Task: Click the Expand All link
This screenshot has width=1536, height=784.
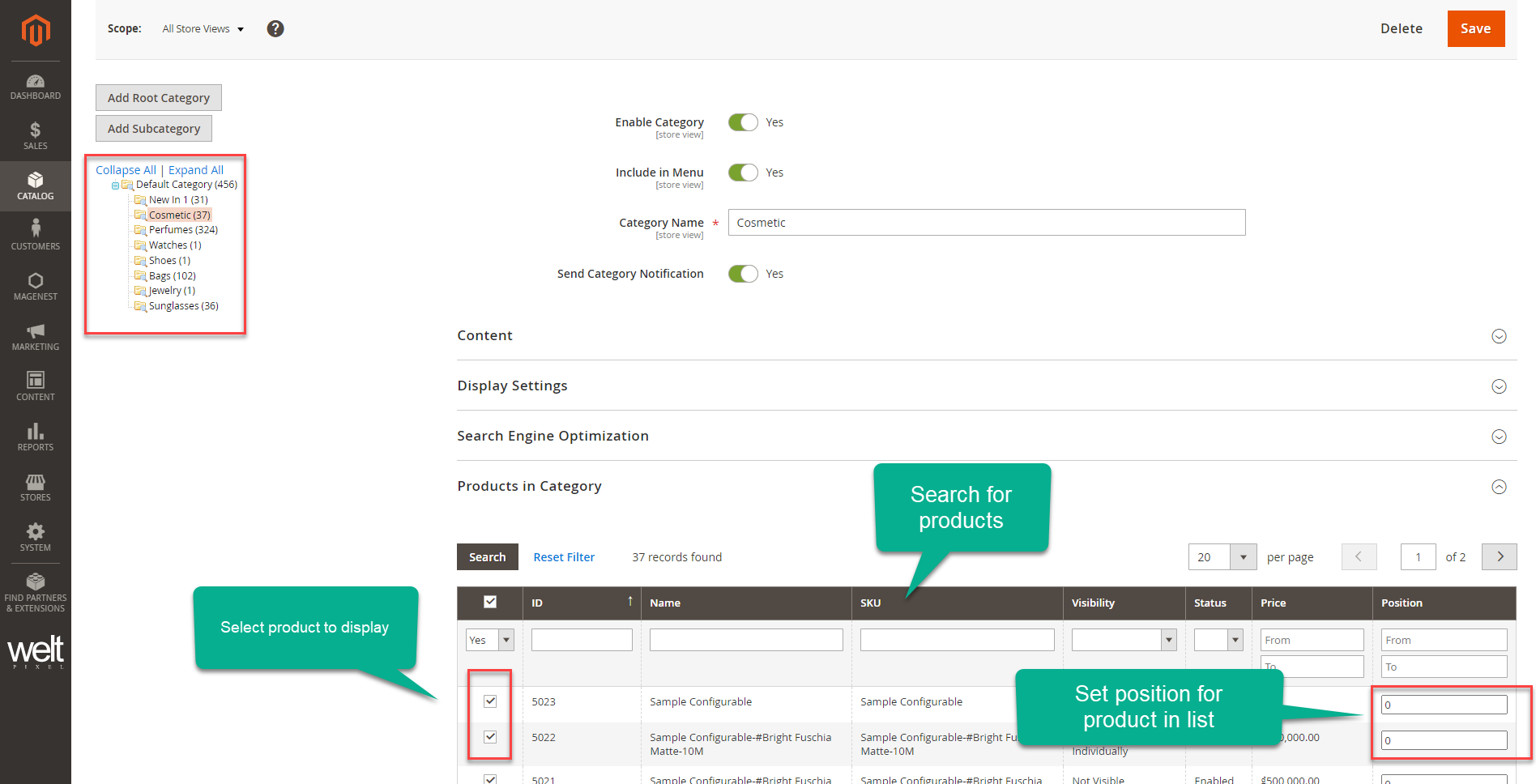Action: (x=196, y=170)
